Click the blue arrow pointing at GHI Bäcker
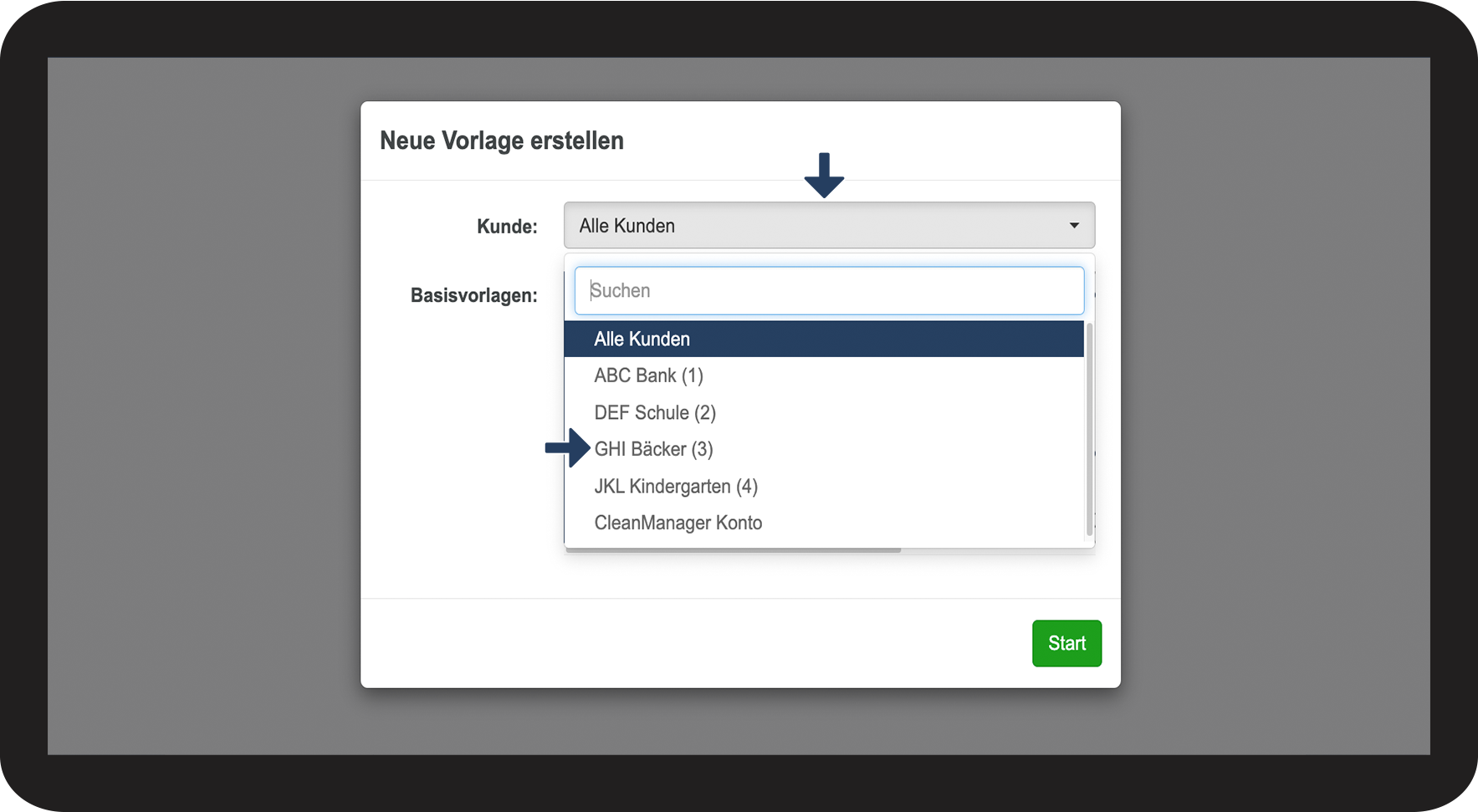1478x812 pixels. pyautogui.click(x=568, y=448)
